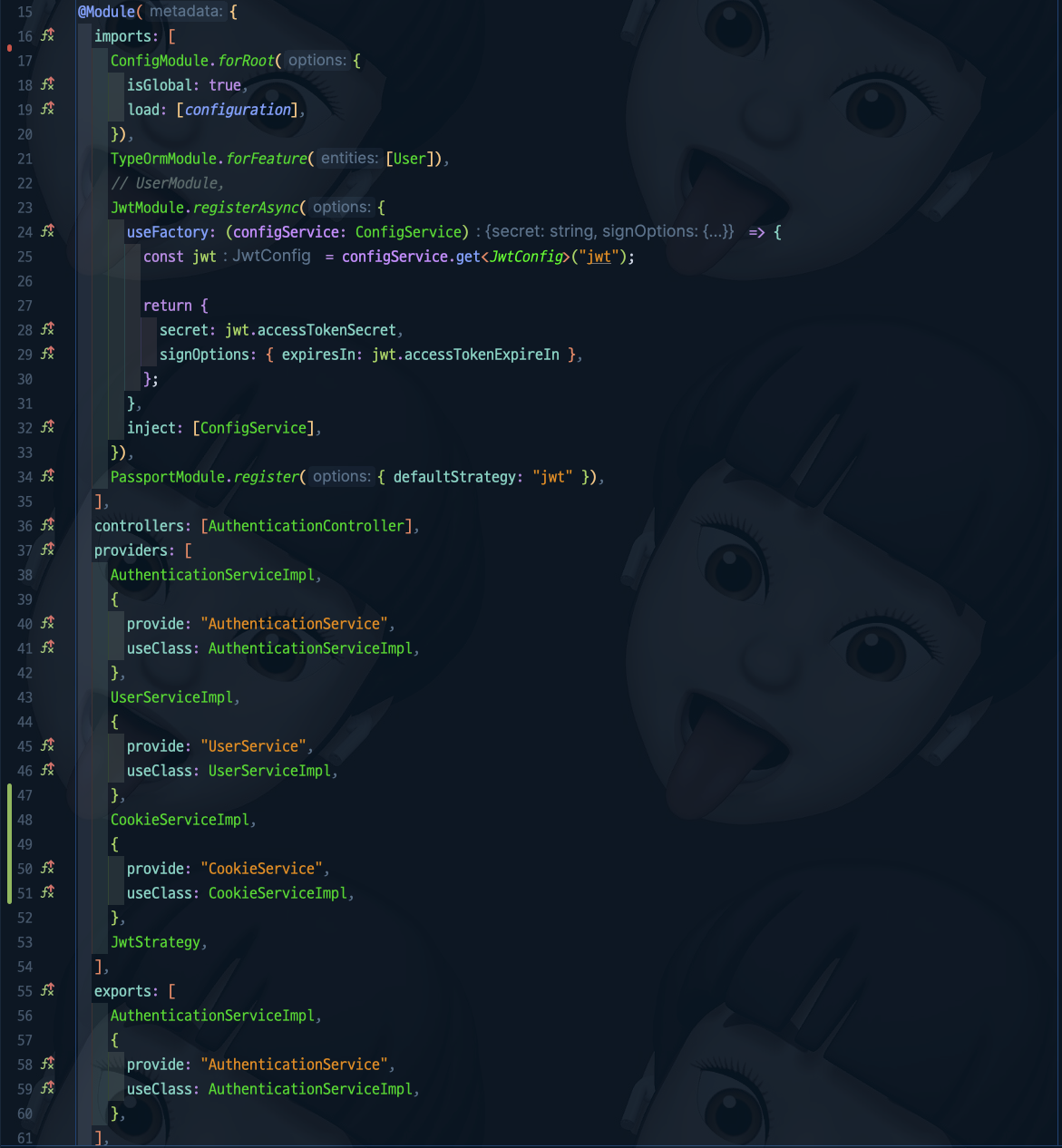
Task: Click the options: hint on PassportModule.register line
Action: pyautogui.click(x=341, y=477)
